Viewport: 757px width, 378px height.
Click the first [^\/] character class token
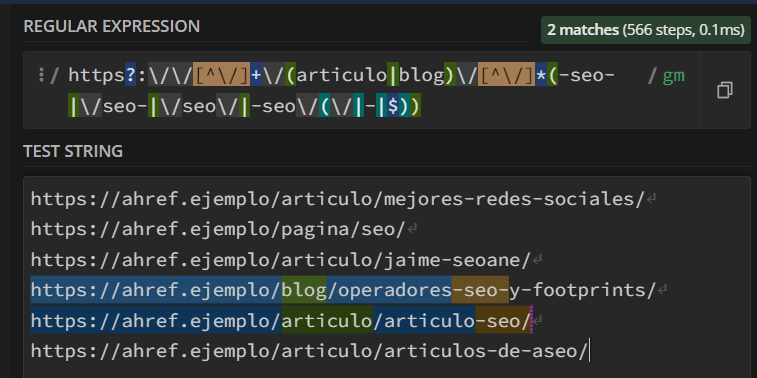(221, 75)
